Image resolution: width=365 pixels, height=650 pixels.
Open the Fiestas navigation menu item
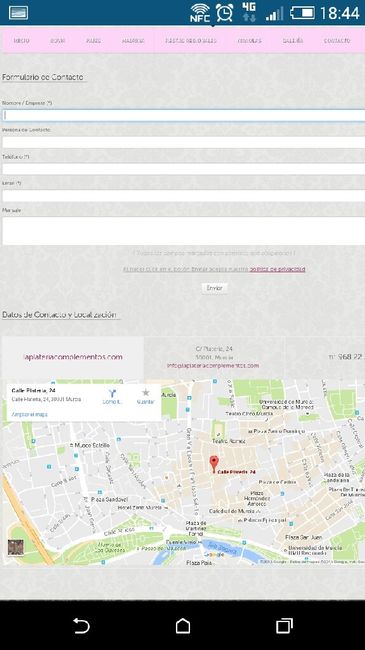click(x=191, y=41)
